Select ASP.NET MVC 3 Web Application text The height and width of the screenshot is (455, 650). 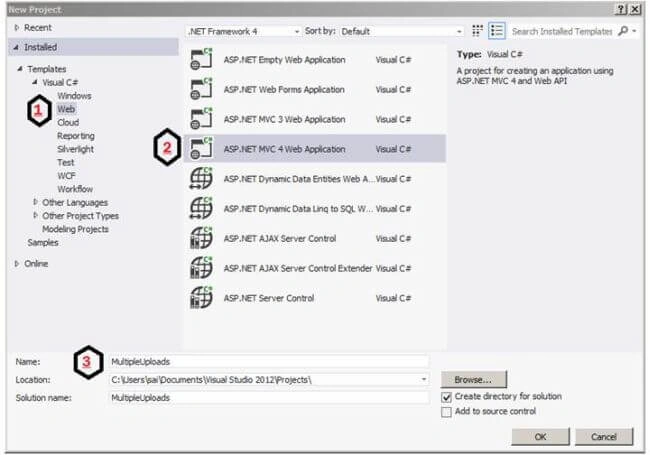[x=284, y=119]
